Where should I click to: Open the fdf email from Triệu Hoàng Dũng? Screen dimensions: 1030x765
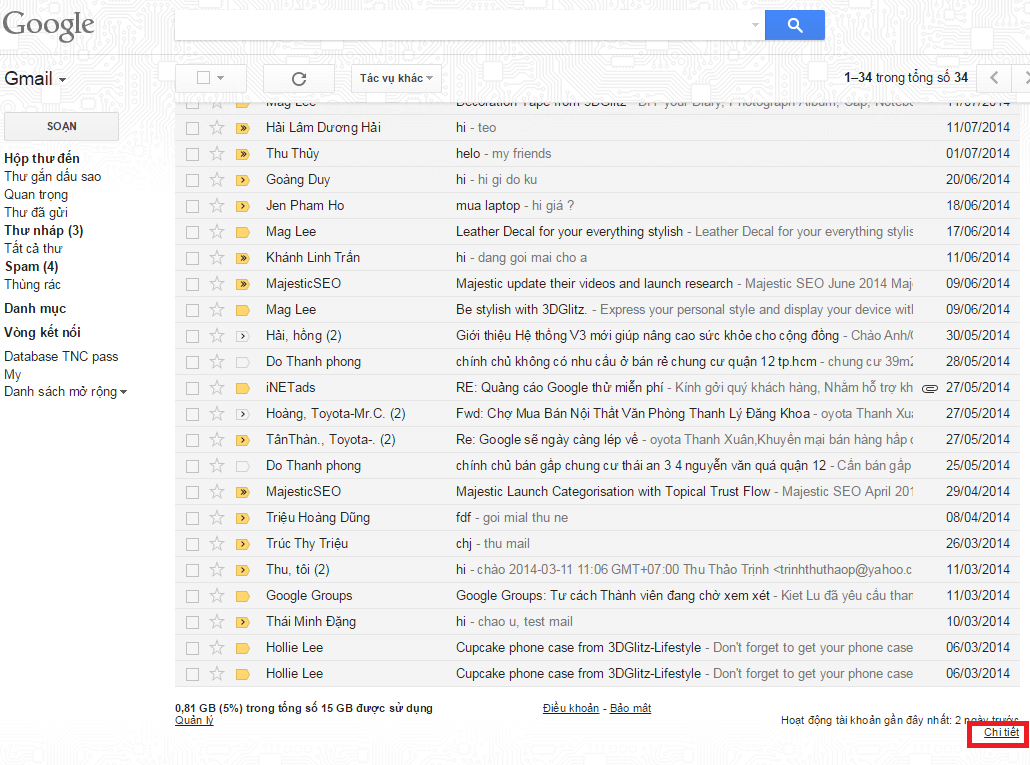(597, 517)
